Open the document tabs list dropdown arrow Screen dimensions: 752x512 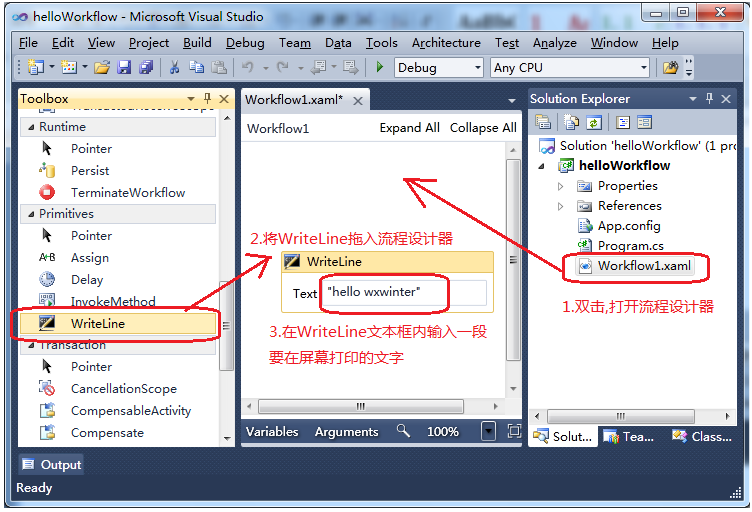[512, 101]
